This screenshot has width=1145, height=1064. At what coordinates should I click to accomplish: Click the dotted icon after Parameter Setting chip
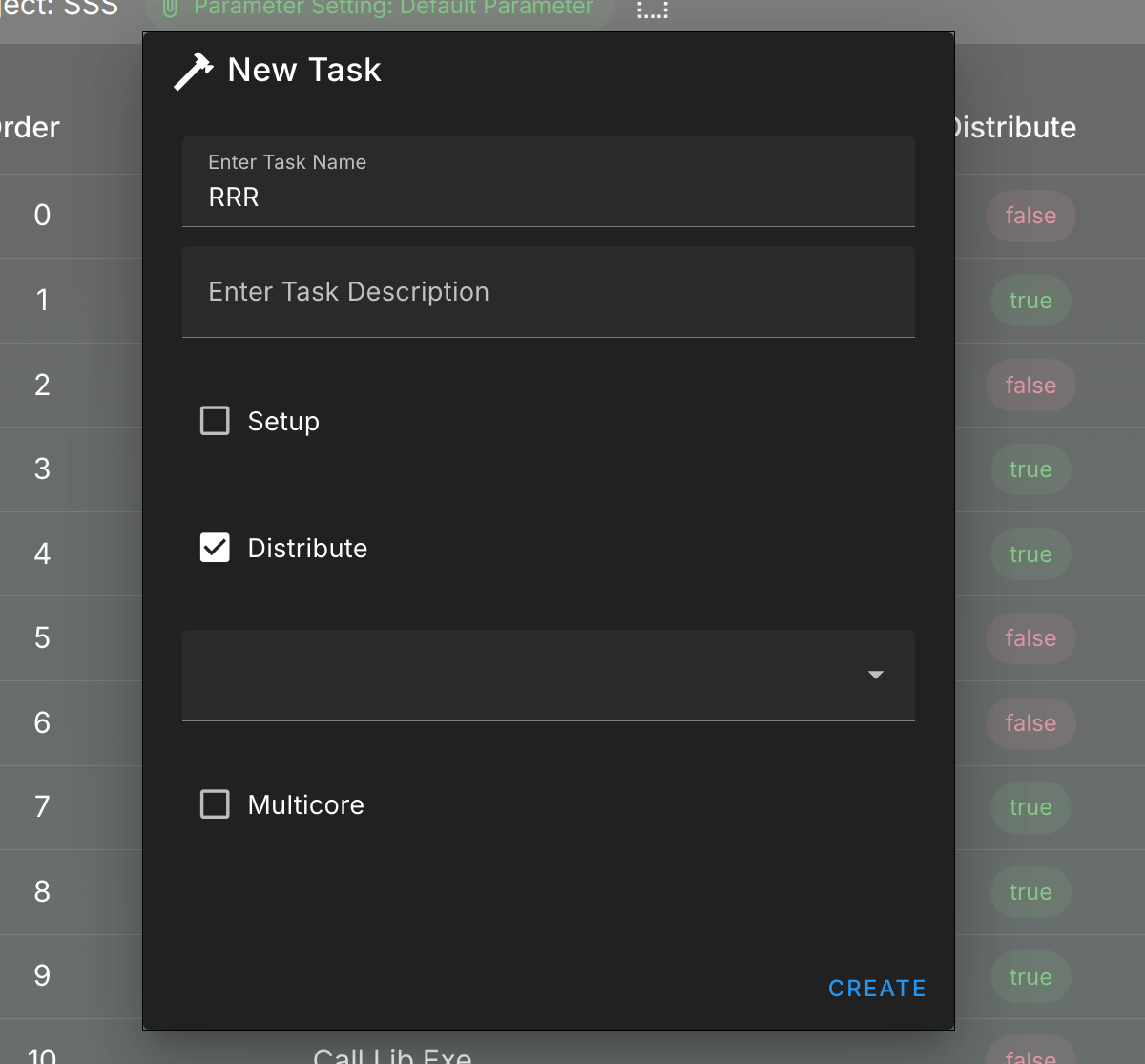click(653, 10)
